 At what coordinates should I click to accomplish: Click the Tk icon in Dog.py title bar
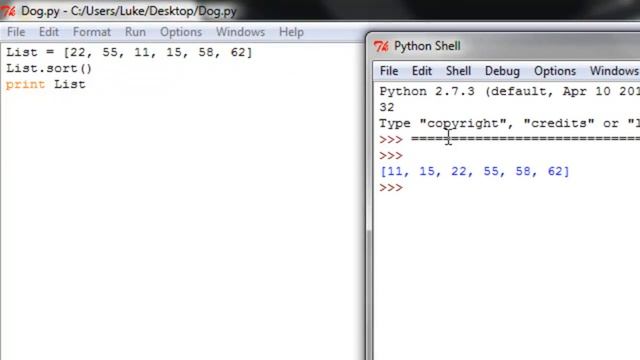click(8, 11)
